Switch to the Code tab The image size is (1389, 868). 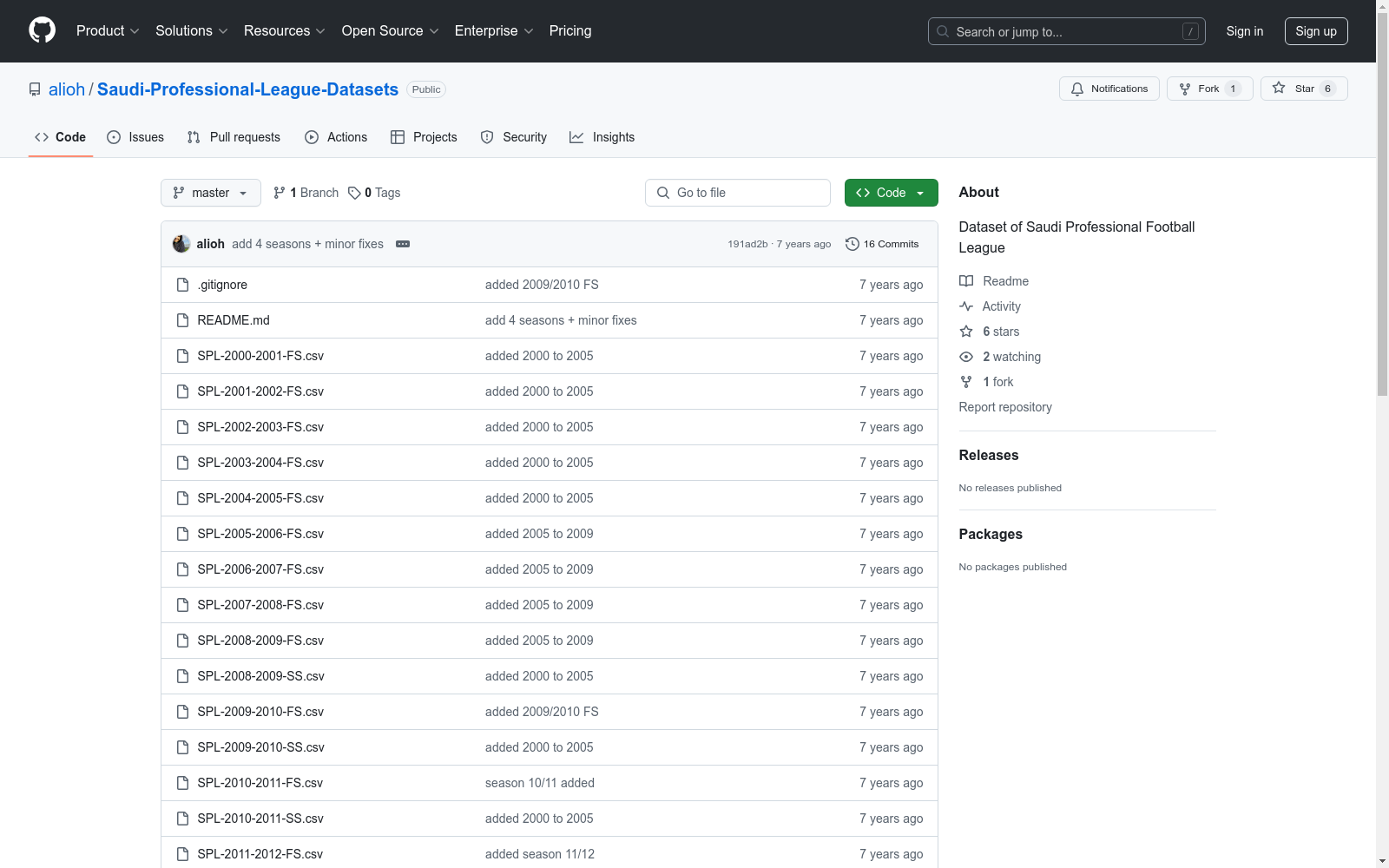click(61, 137)
